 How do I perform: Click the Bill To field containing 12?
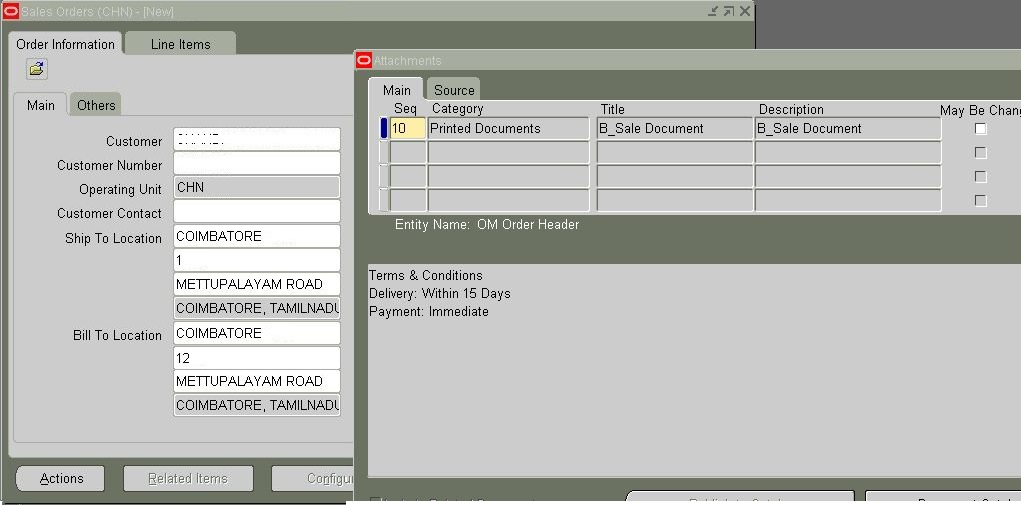coord(257,358)
